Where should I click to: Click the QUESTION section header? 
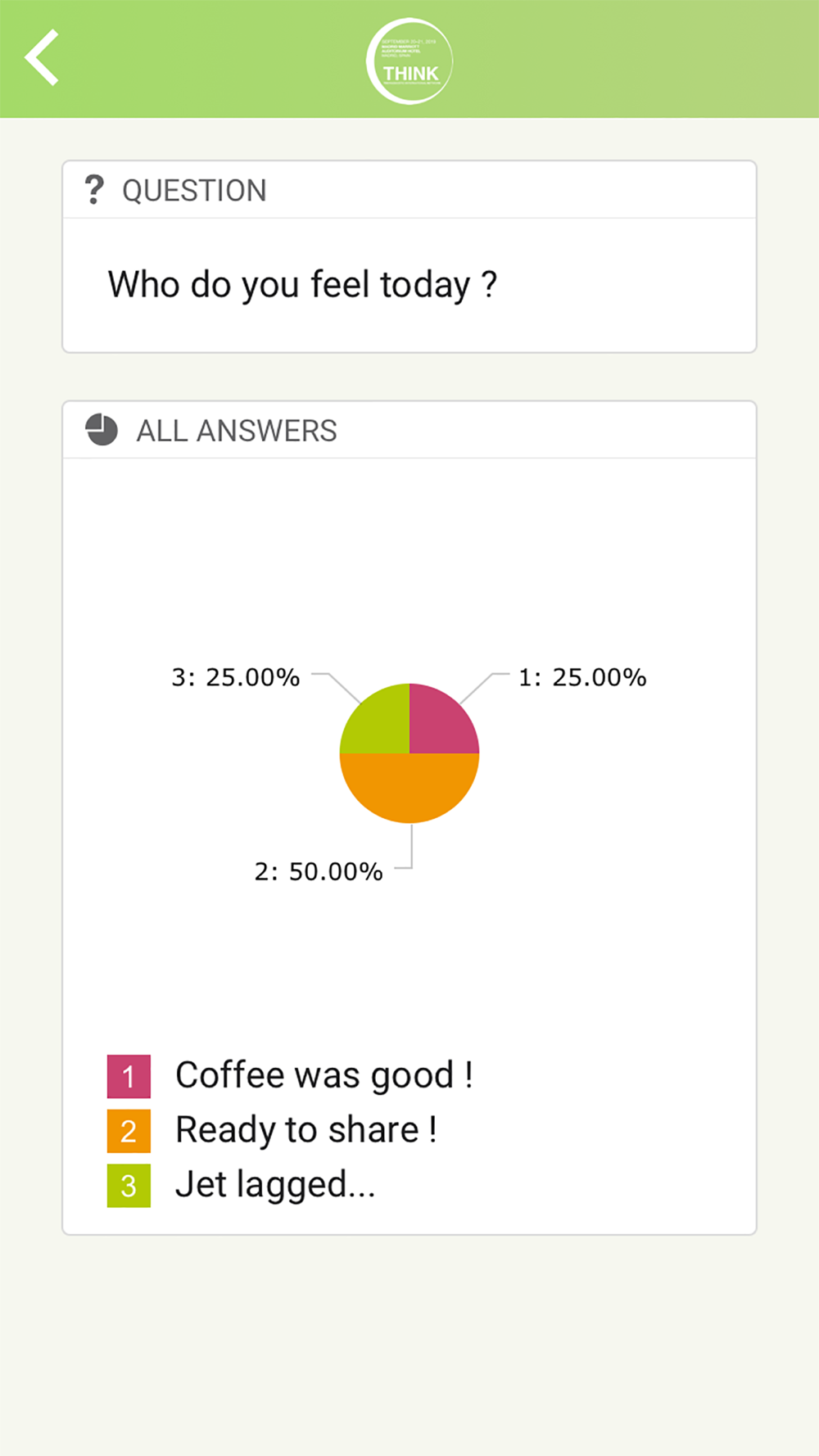409,190
